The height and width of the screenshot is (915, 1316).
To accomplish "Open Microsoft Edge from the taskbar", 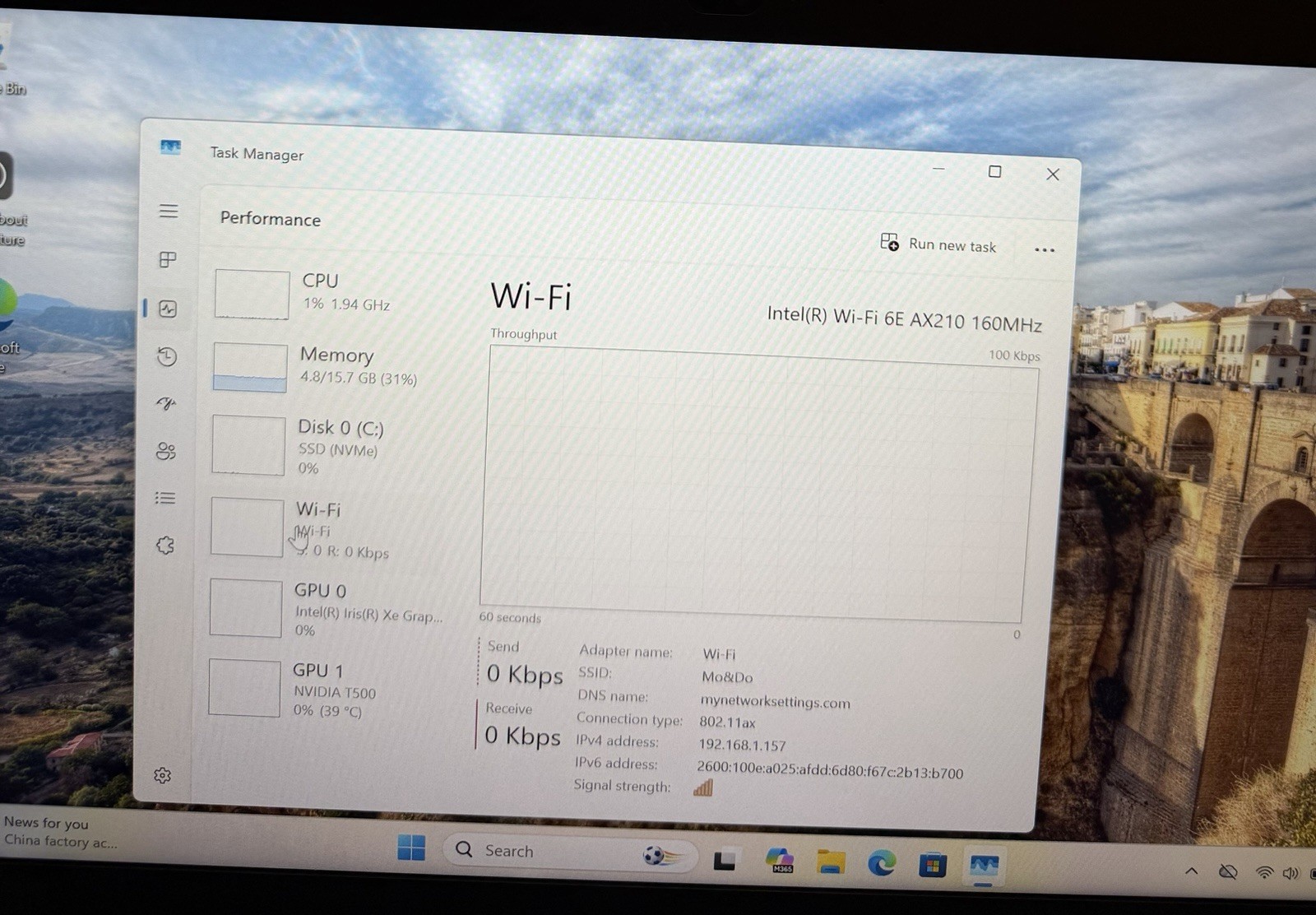I will click(882, 863).
